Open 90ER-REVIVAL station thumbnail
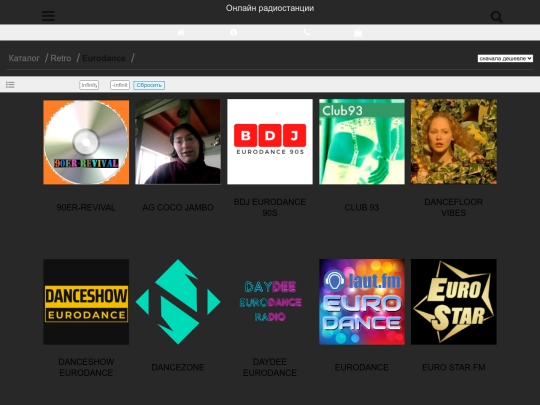The width and height of the screenshot is (540, 405). pos(86,142)
